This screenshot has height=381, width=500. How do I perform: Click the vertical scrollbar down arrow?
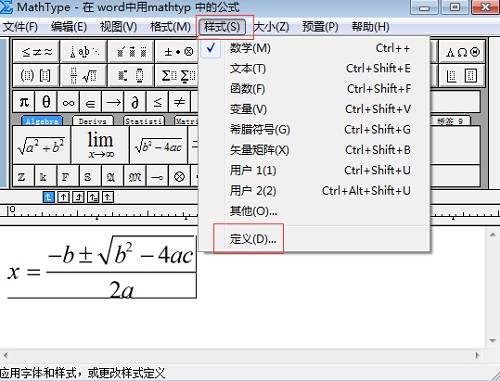coord(493,341)
